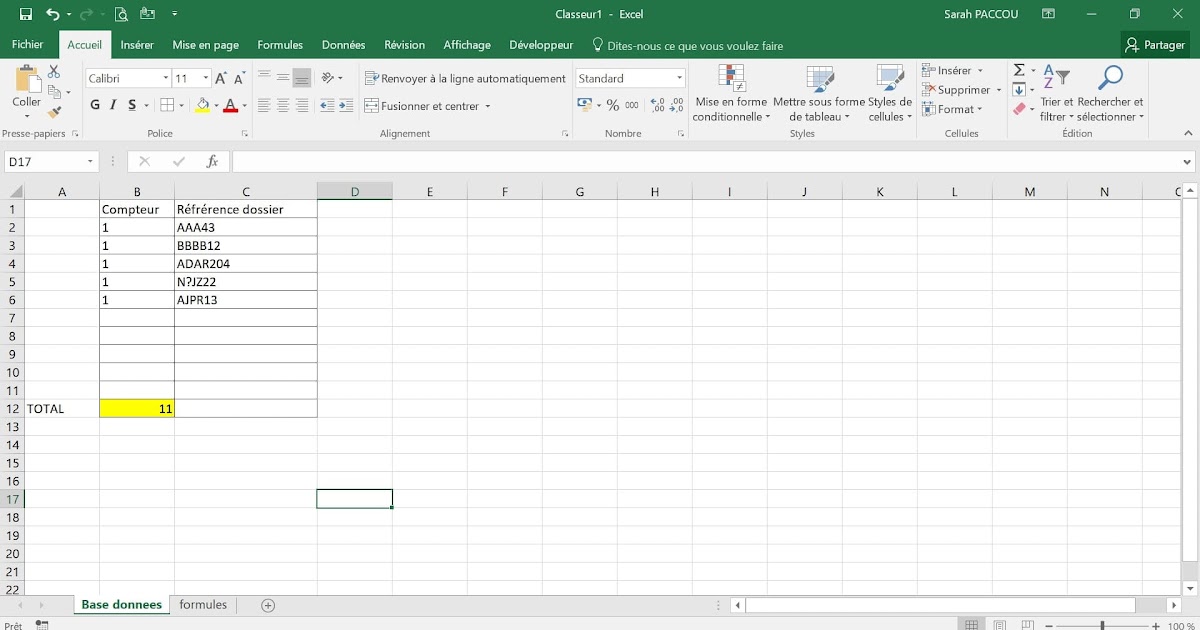Click the zoom slider in status bar
The width and height of the screenshot is (1200, 630).
(1102, 625)
